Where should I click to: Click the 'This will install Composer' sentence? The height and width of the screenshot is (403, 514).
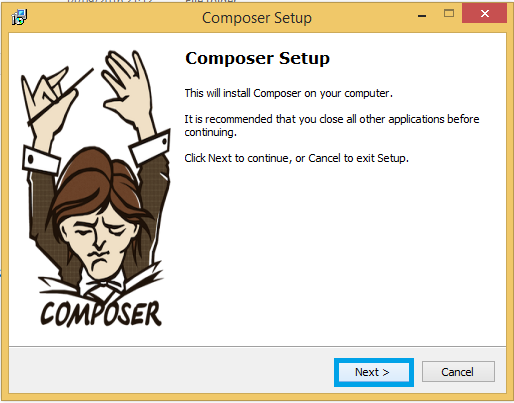(289, 93)
